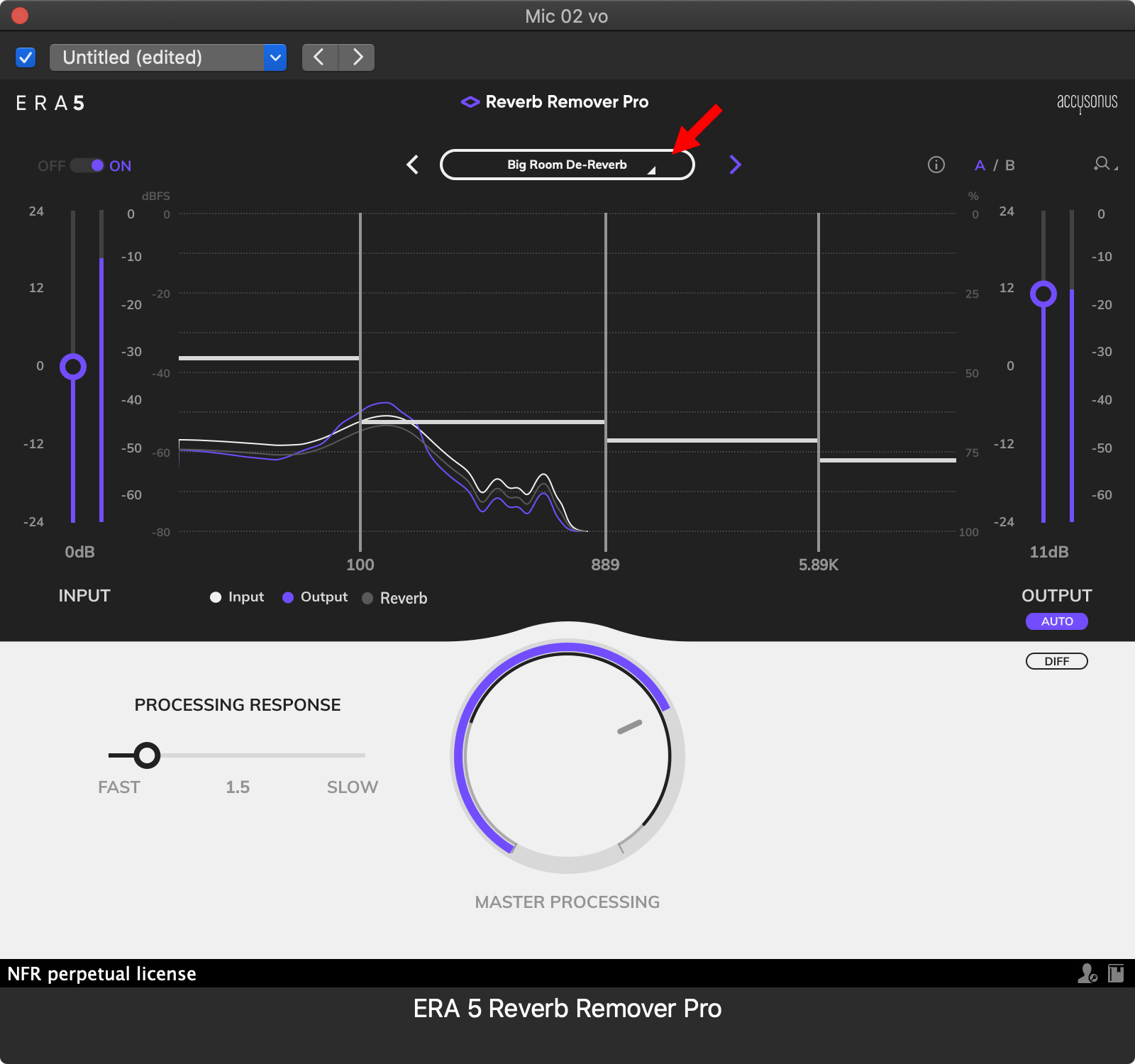Image resolution: width=1135 pixels, height=1064 pixels.
Task: Click the Processing Response slider handle
Action: (x=147, y=755)
